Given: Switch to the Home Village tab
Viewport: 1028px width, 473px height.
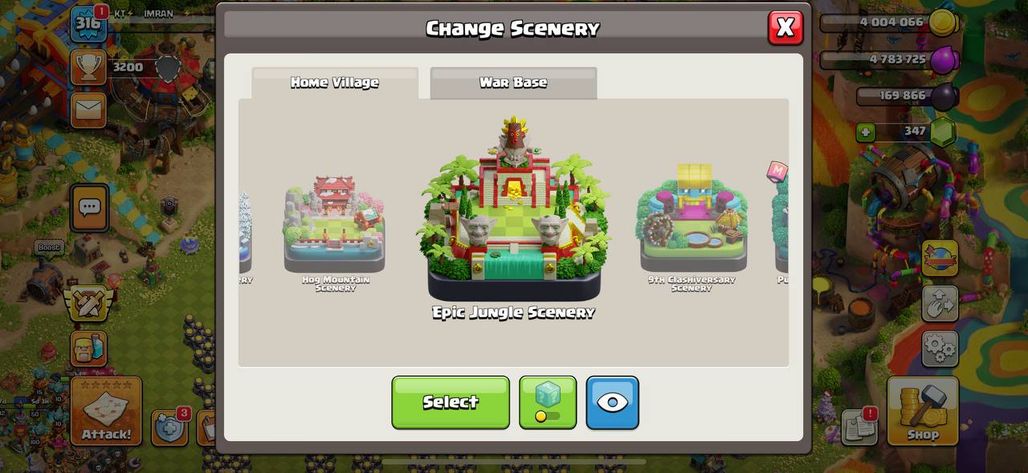Looking at the screenshot, I should (x=334, y=83).
